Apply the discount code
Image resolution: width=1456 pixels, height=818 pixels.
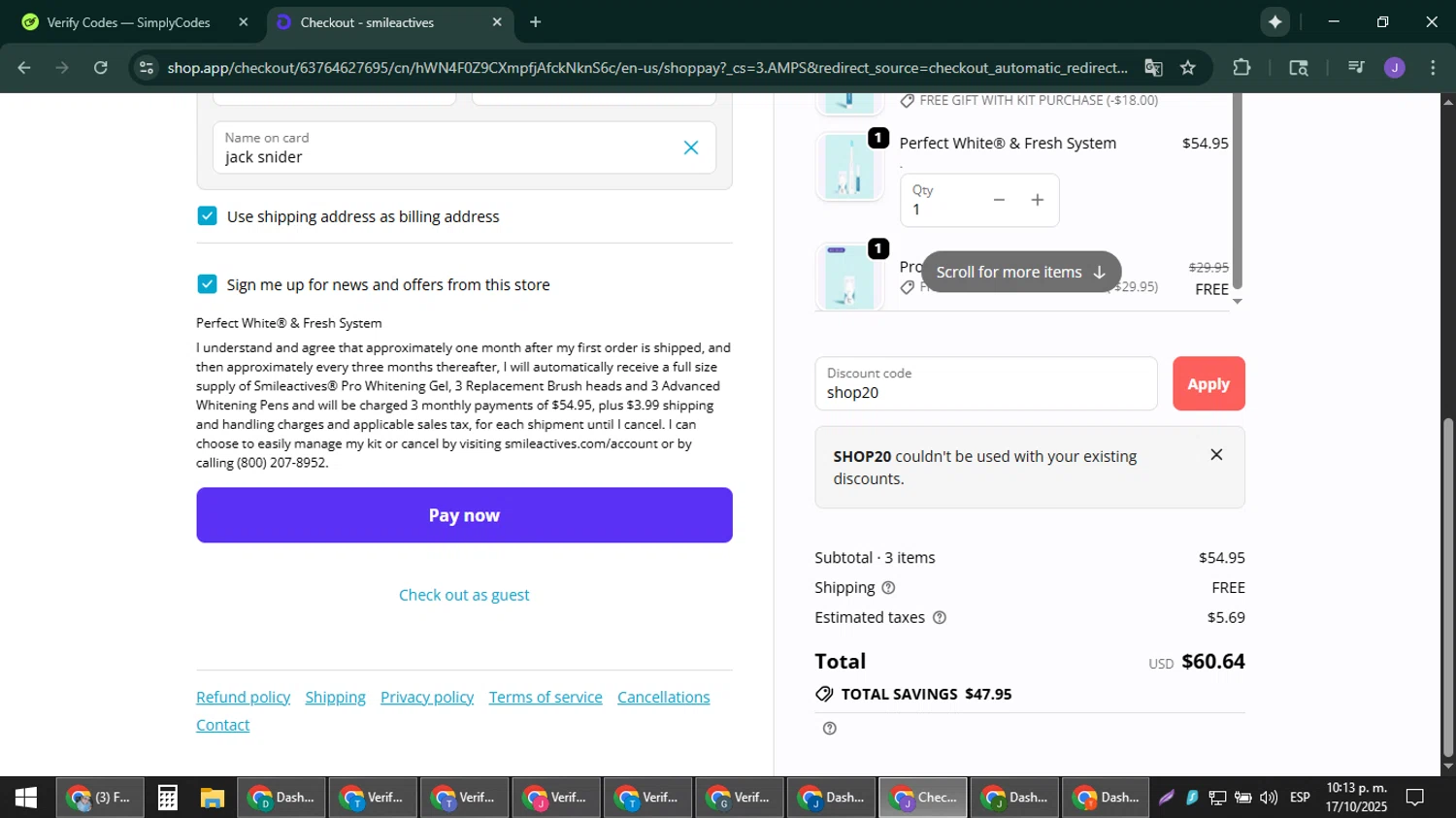coord(1208,383)
